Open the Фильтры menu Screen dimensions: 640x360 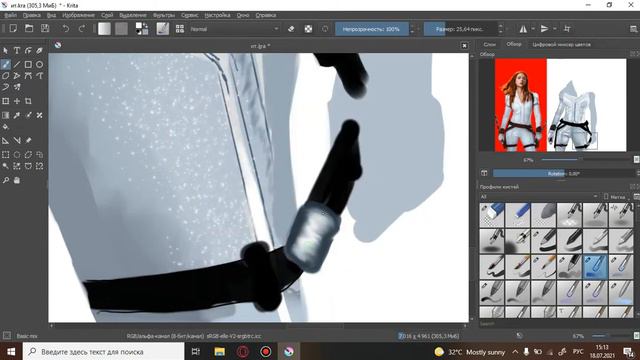pos(164,15)
